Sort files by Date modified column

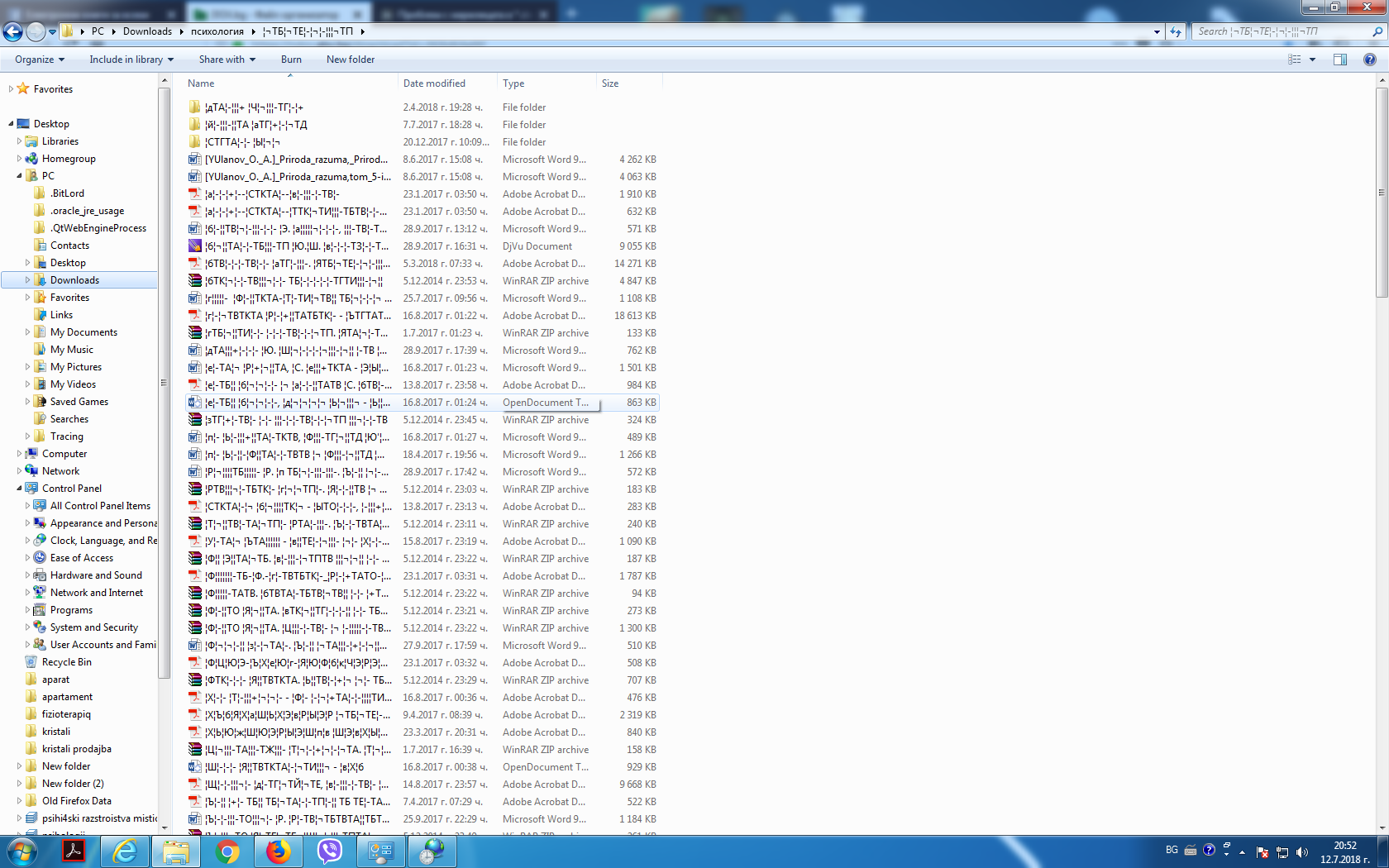pyautogui.click(x=434, y=83)
